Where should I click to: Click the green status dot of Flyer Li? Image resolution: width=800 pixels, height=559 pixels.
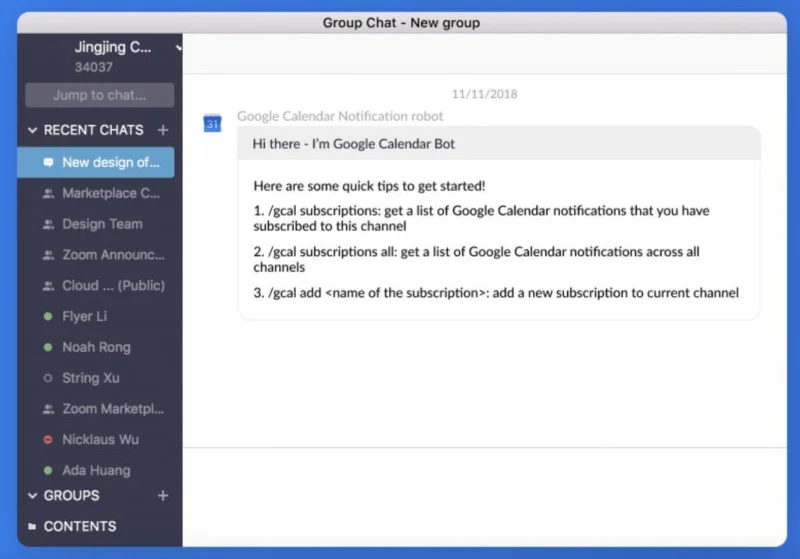48,316
